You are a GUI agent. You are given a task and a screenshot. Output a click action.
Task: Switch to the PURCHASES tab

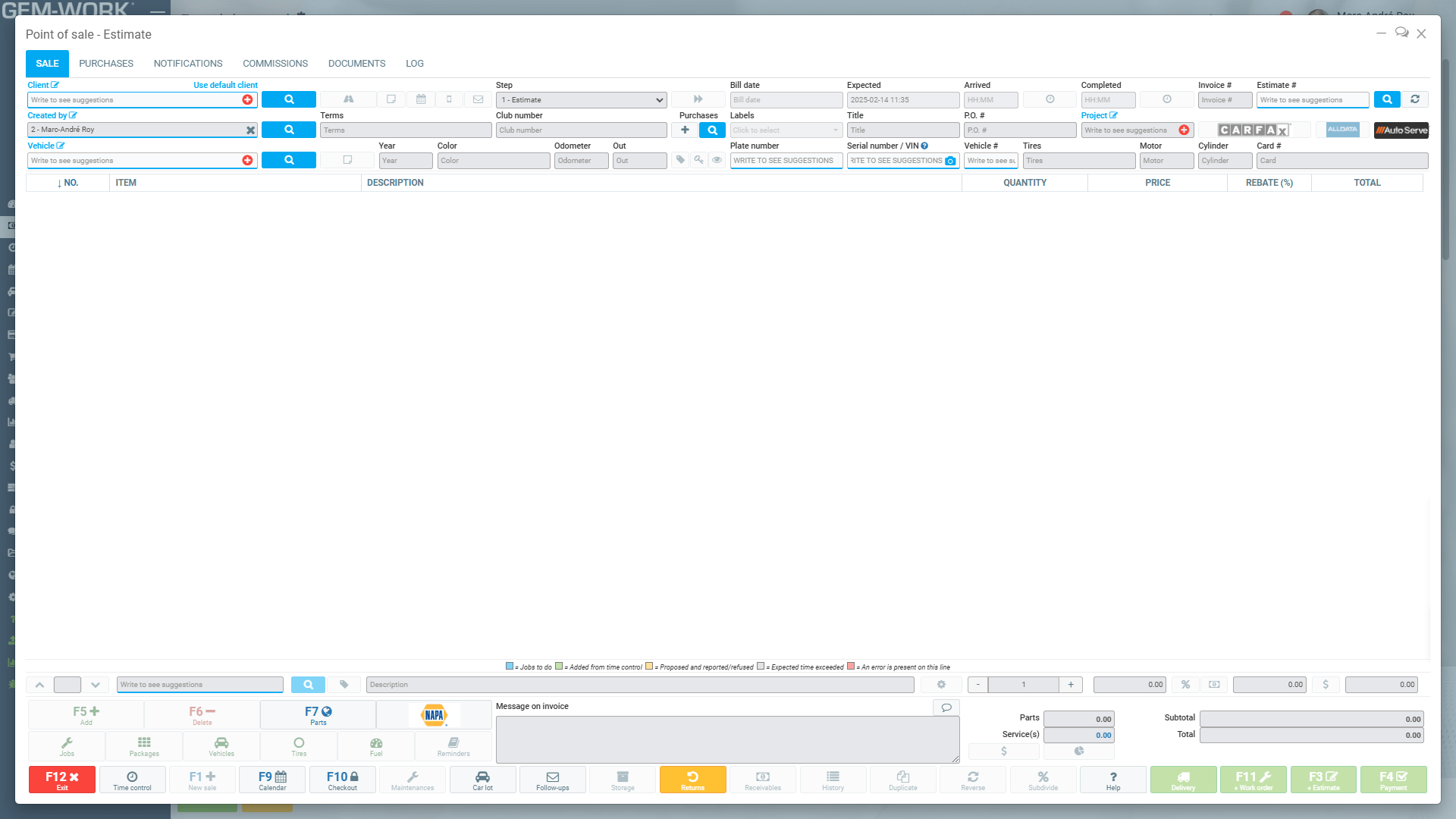coord(106,64)
